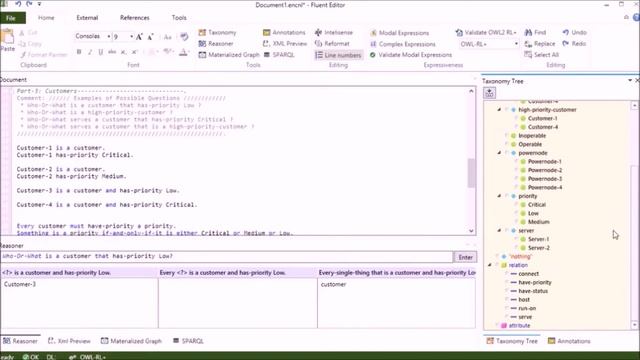Redo via quick access toolbar
Viewport: 640px width, 360px height.
point(29,4)
